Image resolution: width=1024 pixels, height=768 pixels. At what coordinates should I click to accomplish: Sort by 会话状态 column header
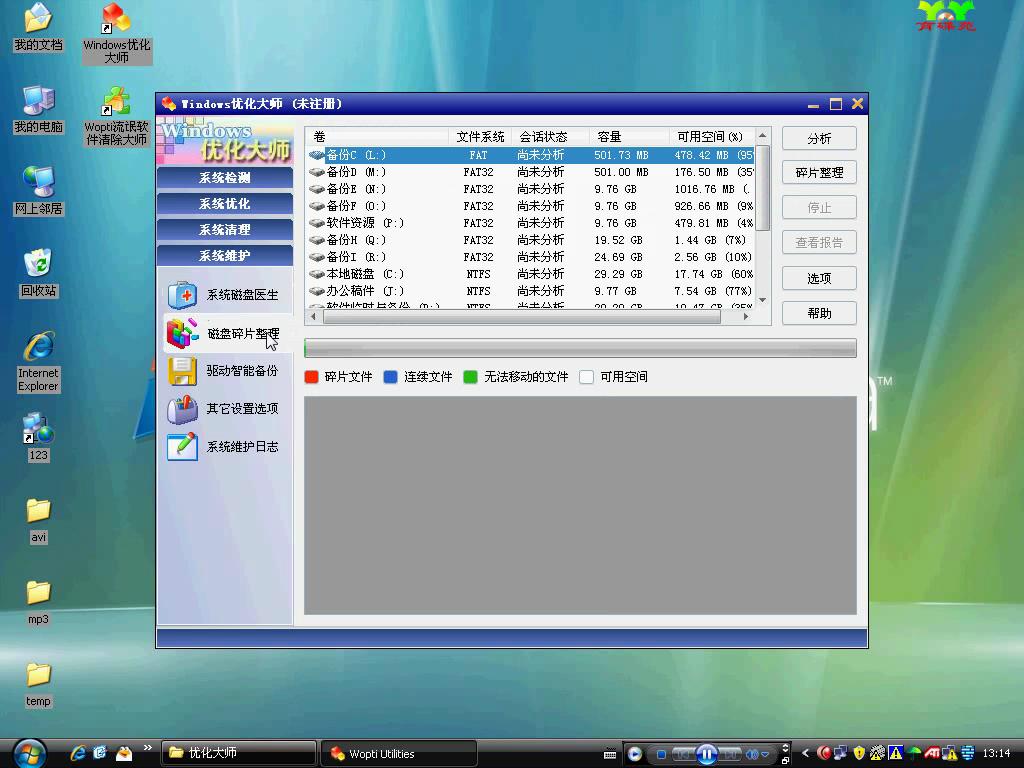(550, 136)
